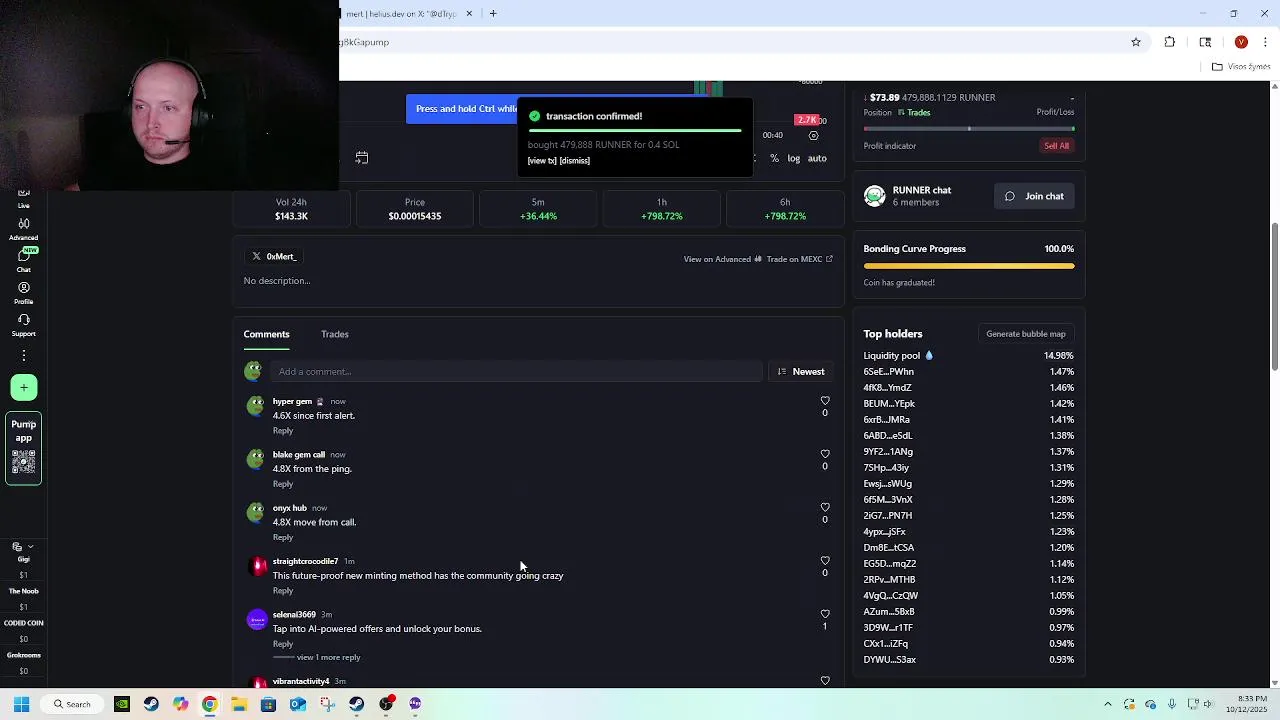Open holder 6SeE...PWhn address

point(888,372)
